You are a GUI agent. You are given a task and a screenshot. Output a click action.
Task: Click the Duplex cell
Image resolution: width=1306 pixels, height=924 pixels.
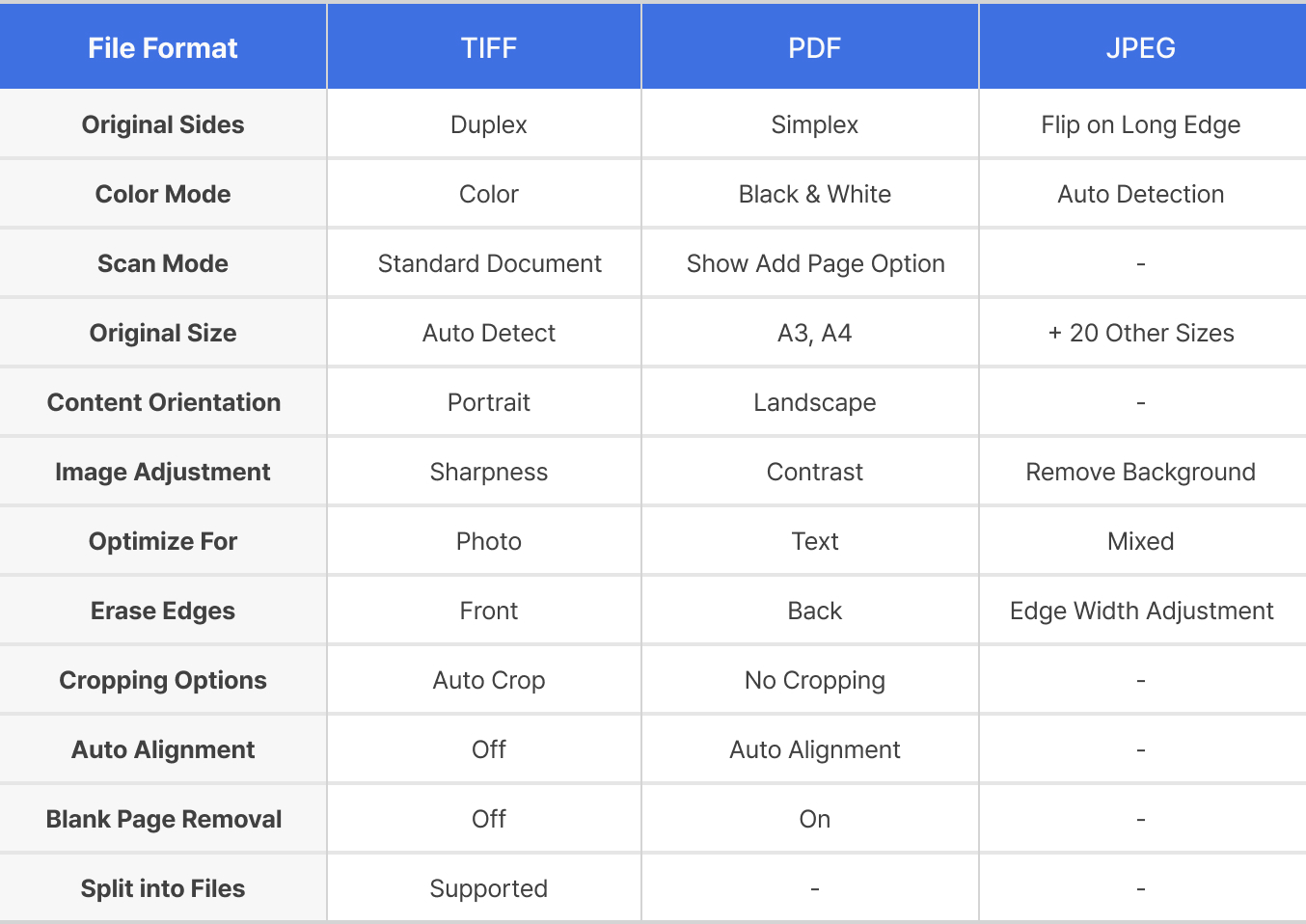click(489, 124)
